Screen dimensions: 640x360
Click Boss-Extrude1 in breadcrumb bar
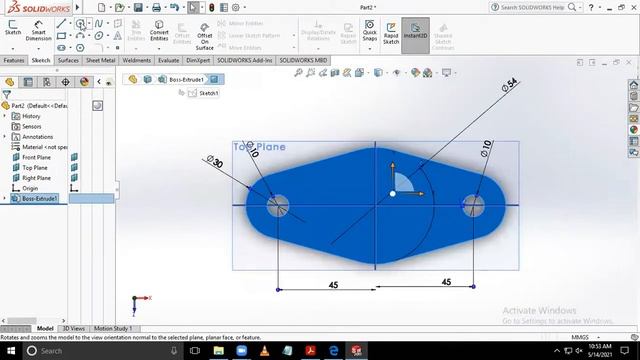(x=186, y=80)
